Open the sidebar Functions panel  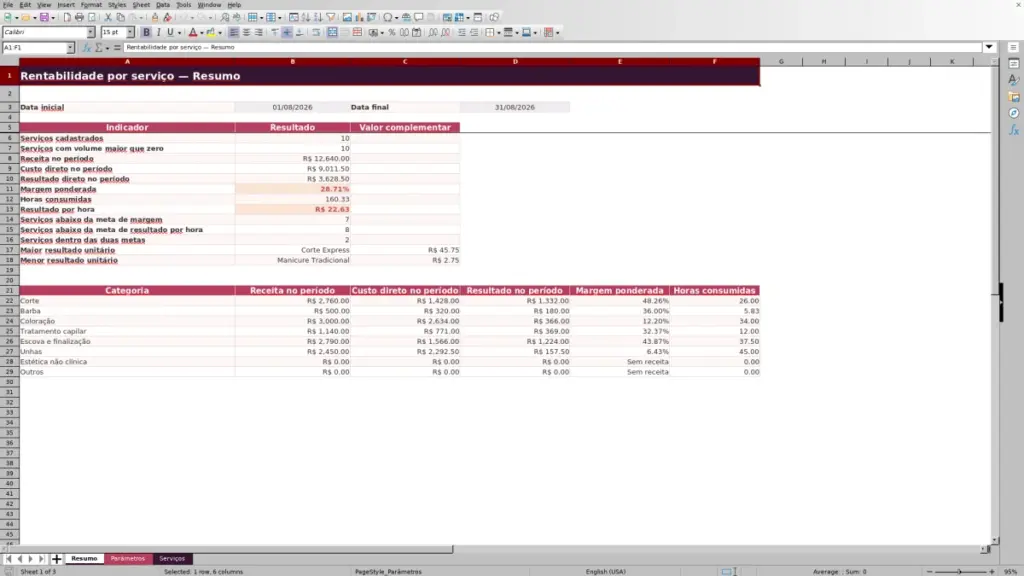pyautogui.click(x=1014, y=130)
